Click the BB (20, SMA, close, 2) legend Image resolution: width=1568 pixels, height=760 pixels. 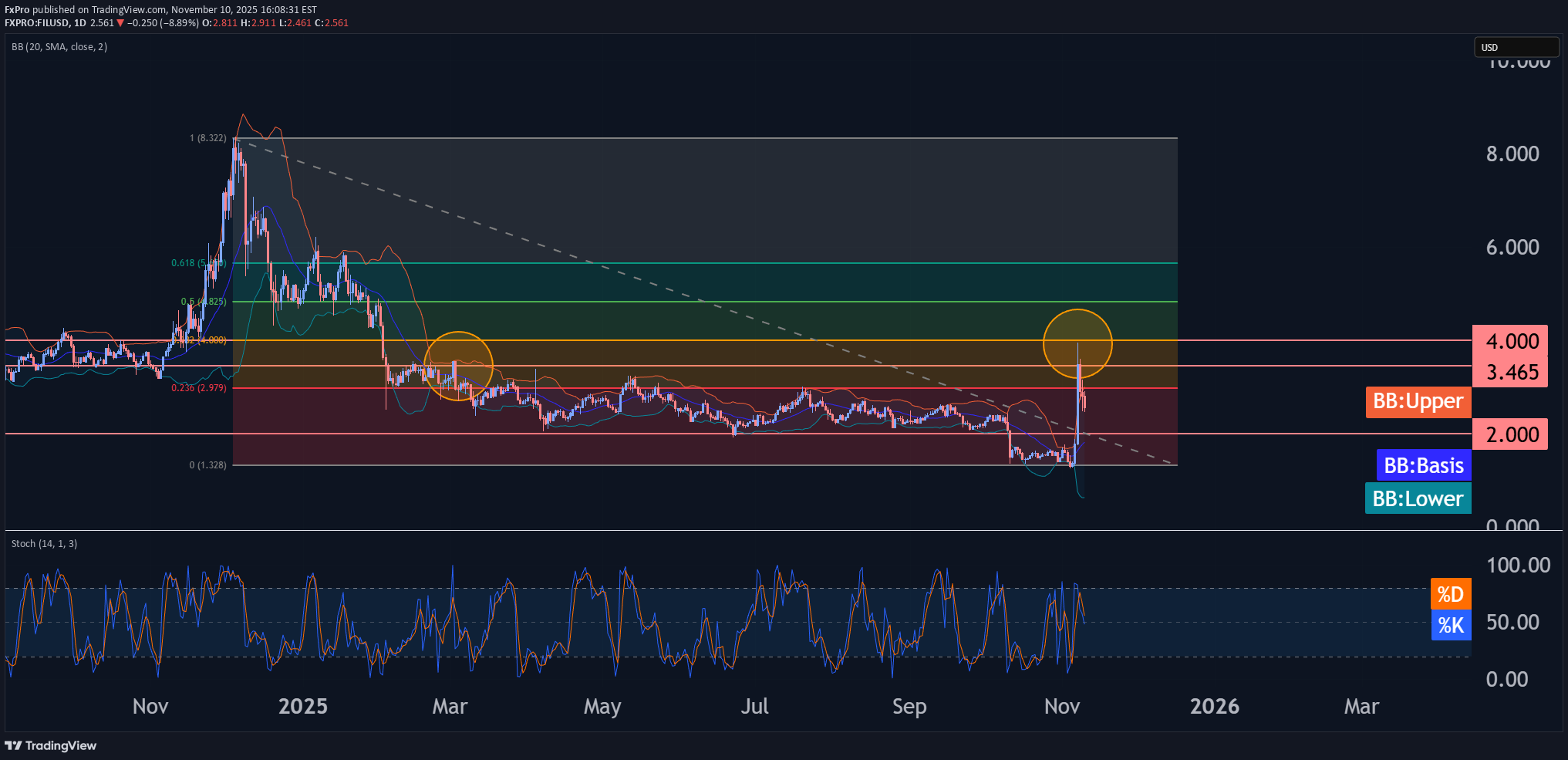tap(59, 47)
